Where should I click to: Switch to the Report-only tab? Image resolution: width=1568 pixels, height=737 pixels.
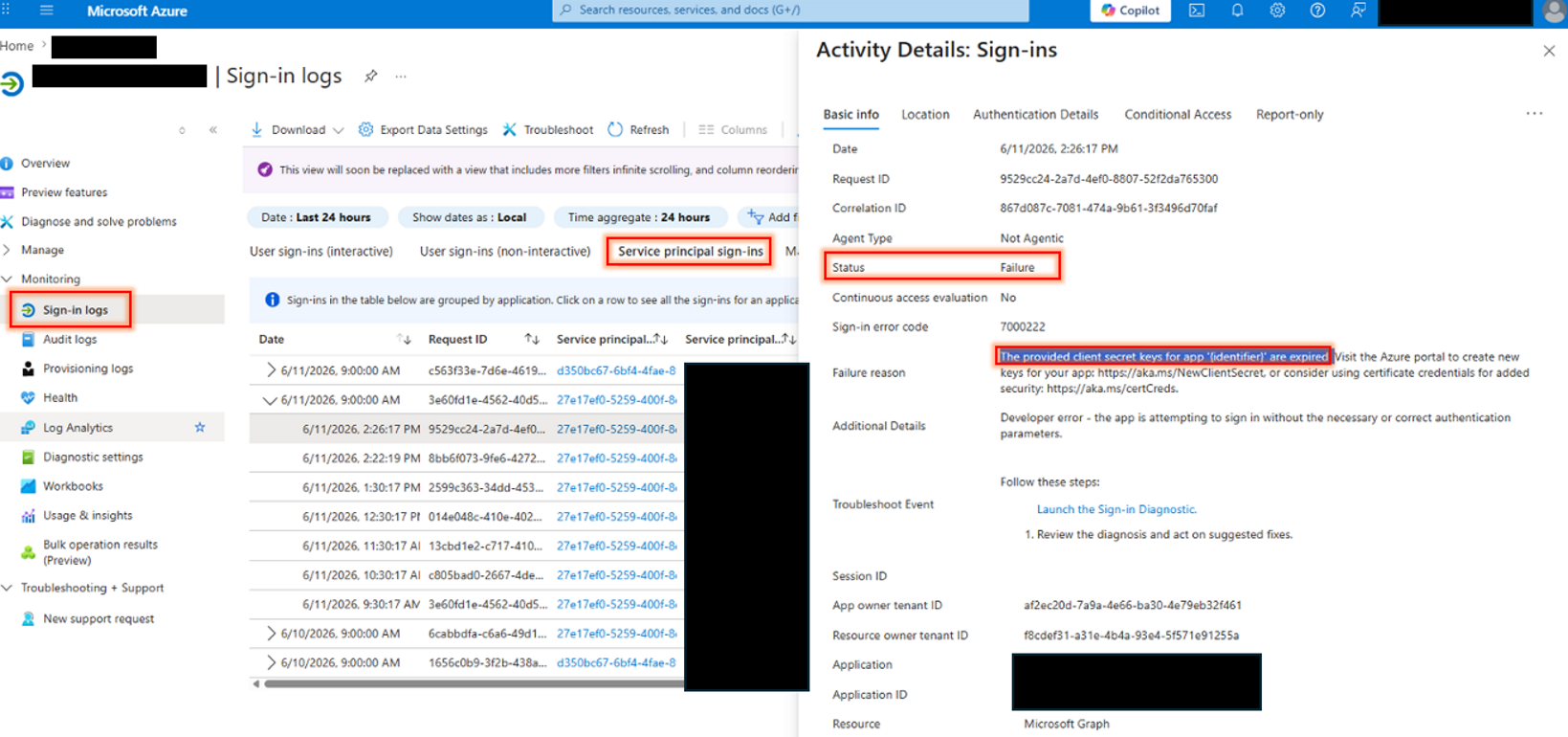(1290, 115)
